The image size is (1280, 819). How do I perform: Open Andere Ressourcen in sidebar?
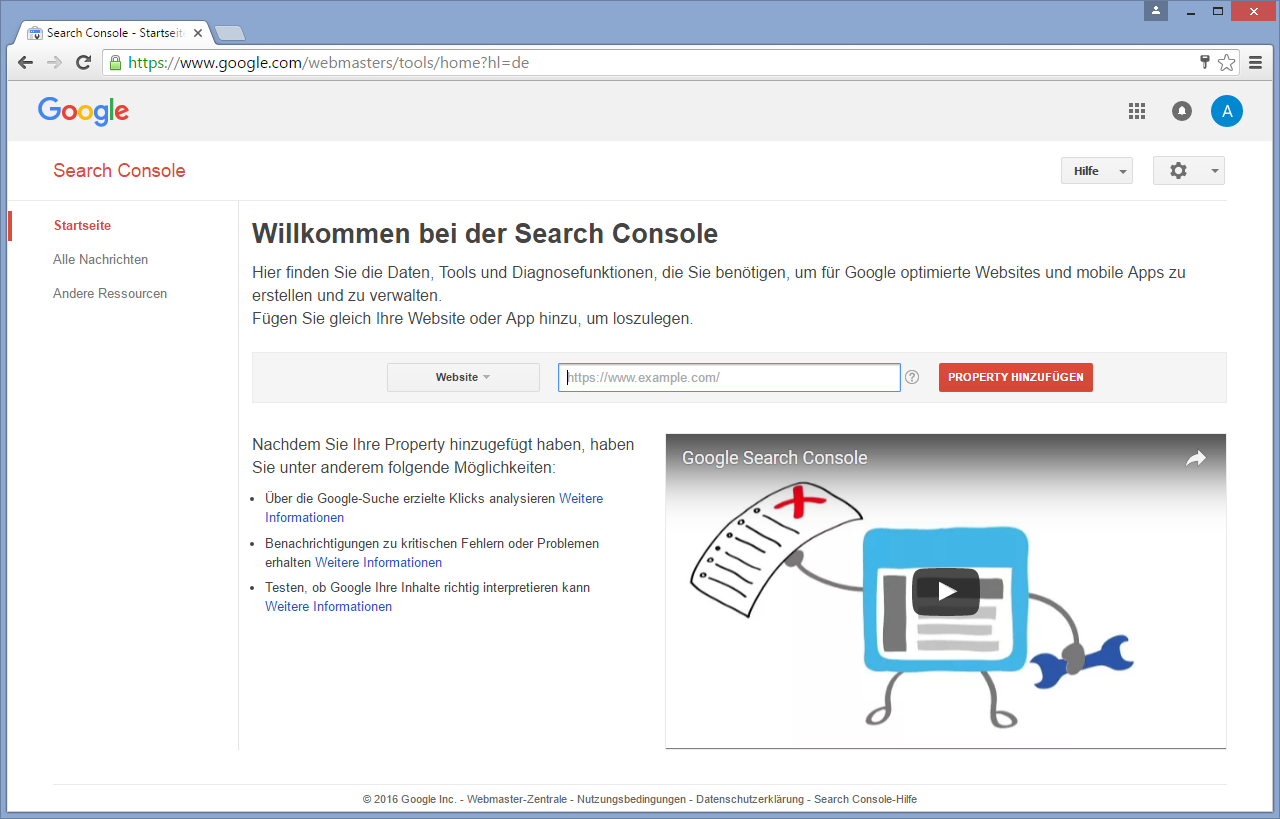(110, 294)
